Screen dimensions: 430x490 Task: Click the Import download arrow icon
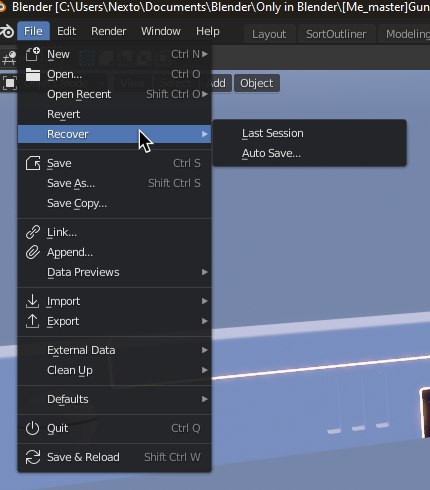pos(33,301)
